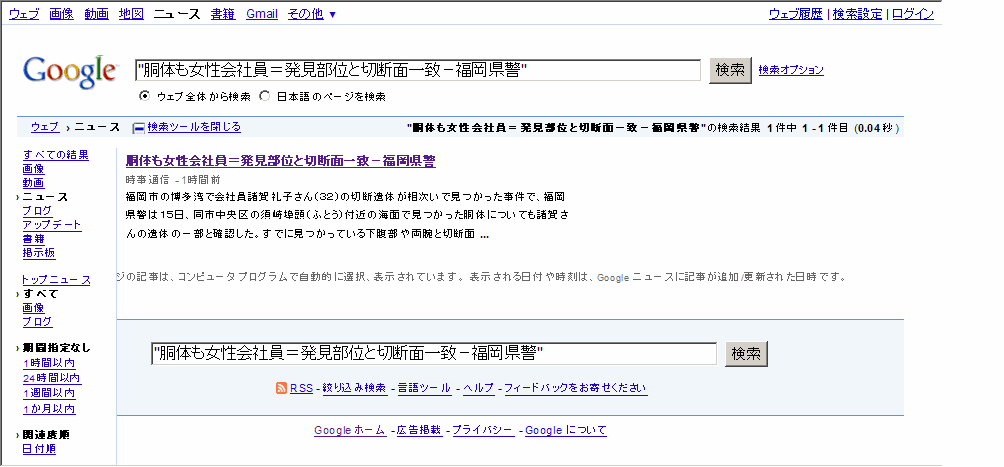Click ログイン link at top right

(x=913, y=14)
